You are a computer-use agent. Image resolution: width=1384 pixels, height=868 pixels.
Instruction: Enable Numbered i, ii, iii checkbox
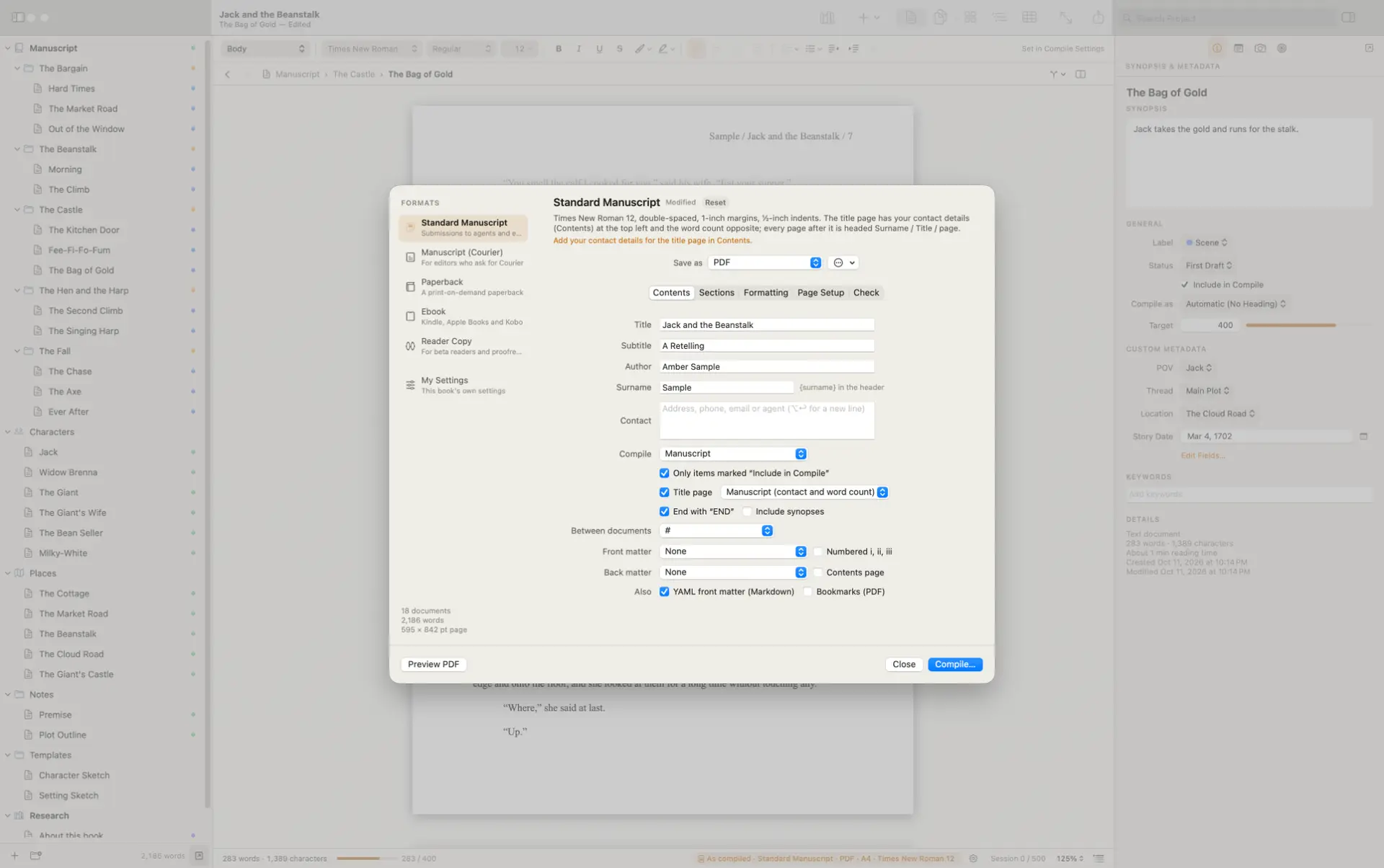coord(817,552)
